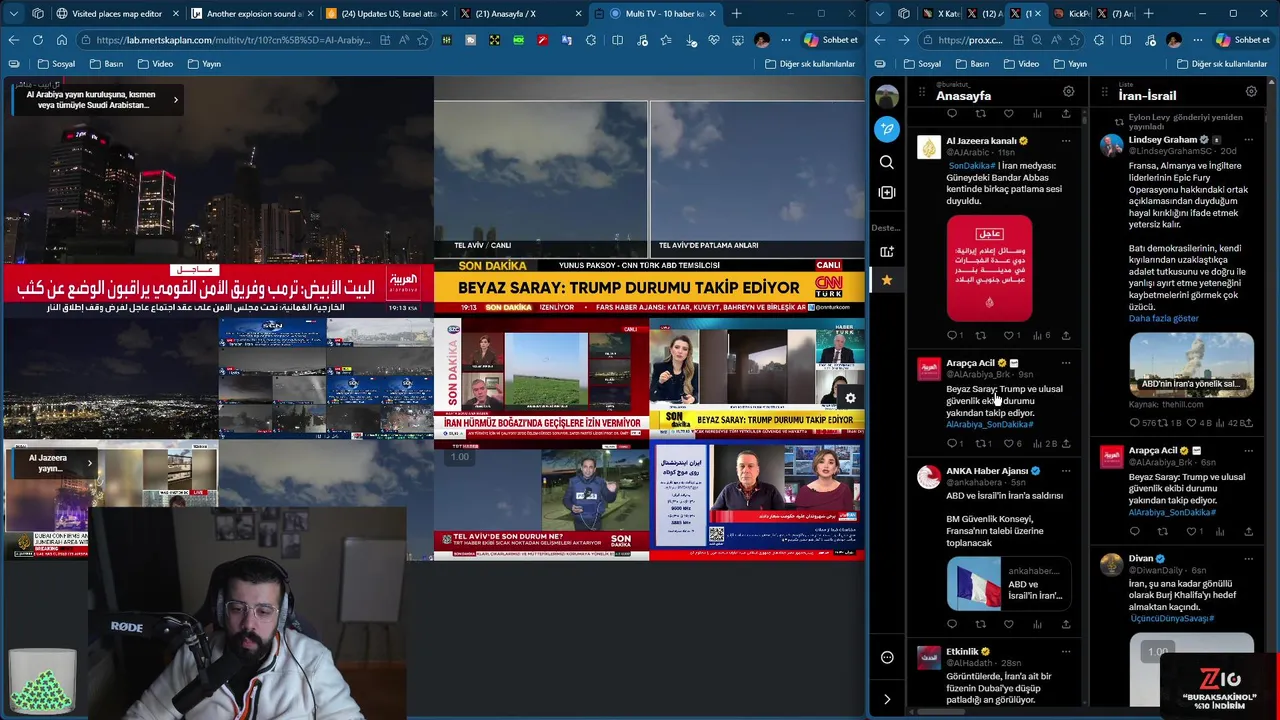Image resolution: width=1280 pixels, height=720 pixels.
Task: Open the ankahaber link card with flag
Action: 1009,583
